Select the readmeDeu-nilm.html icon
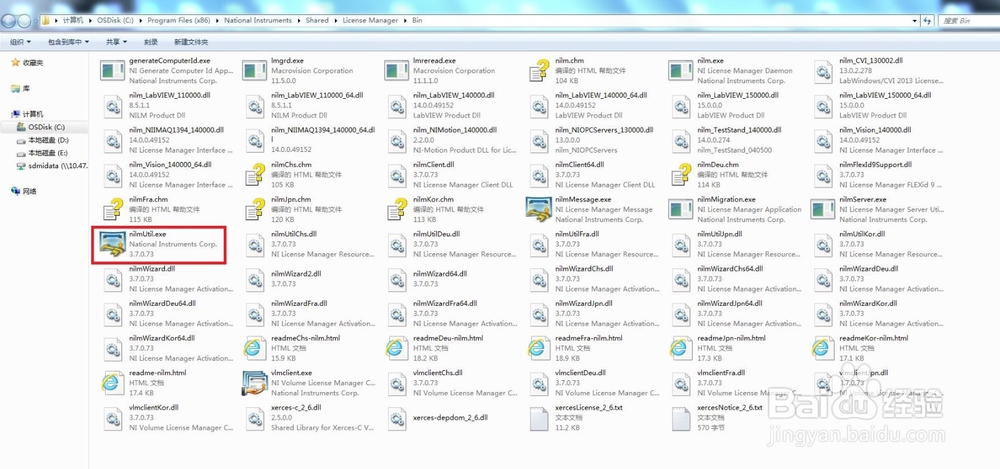This screenshot has width=1000, height=469. [397, 348]
